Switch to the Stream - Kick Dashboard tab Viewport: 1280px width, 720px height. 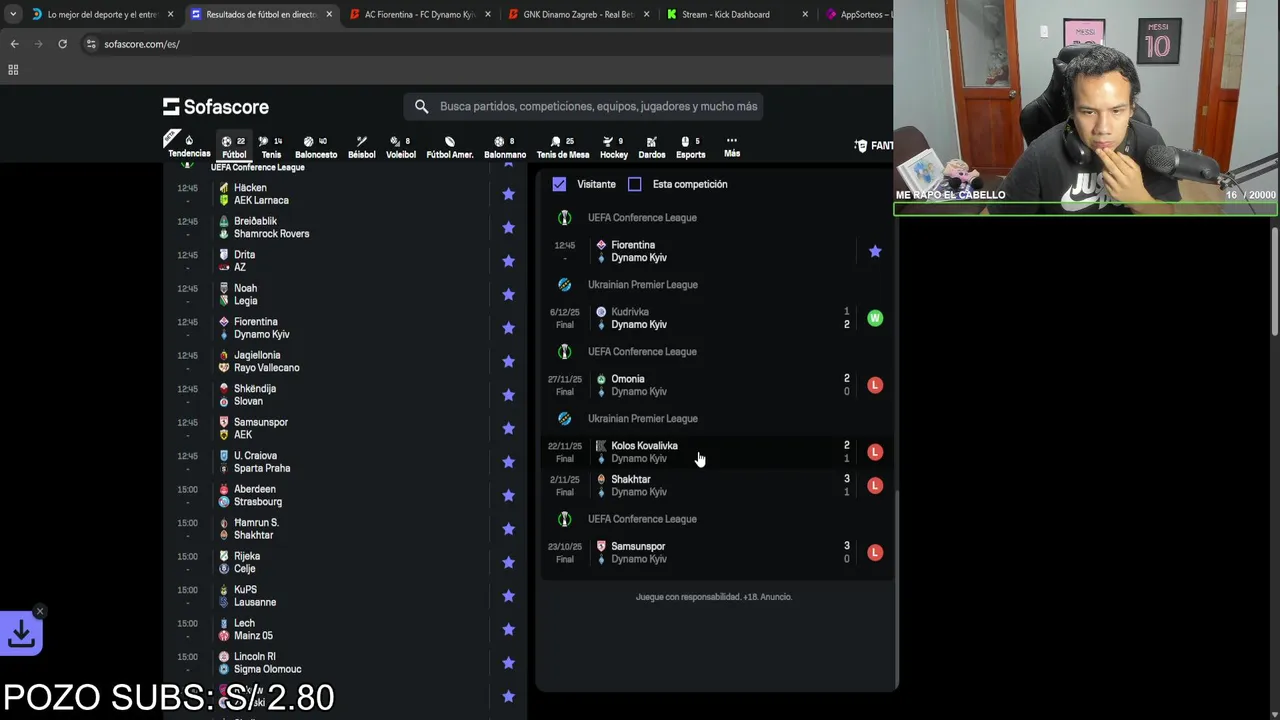point(735,14)
